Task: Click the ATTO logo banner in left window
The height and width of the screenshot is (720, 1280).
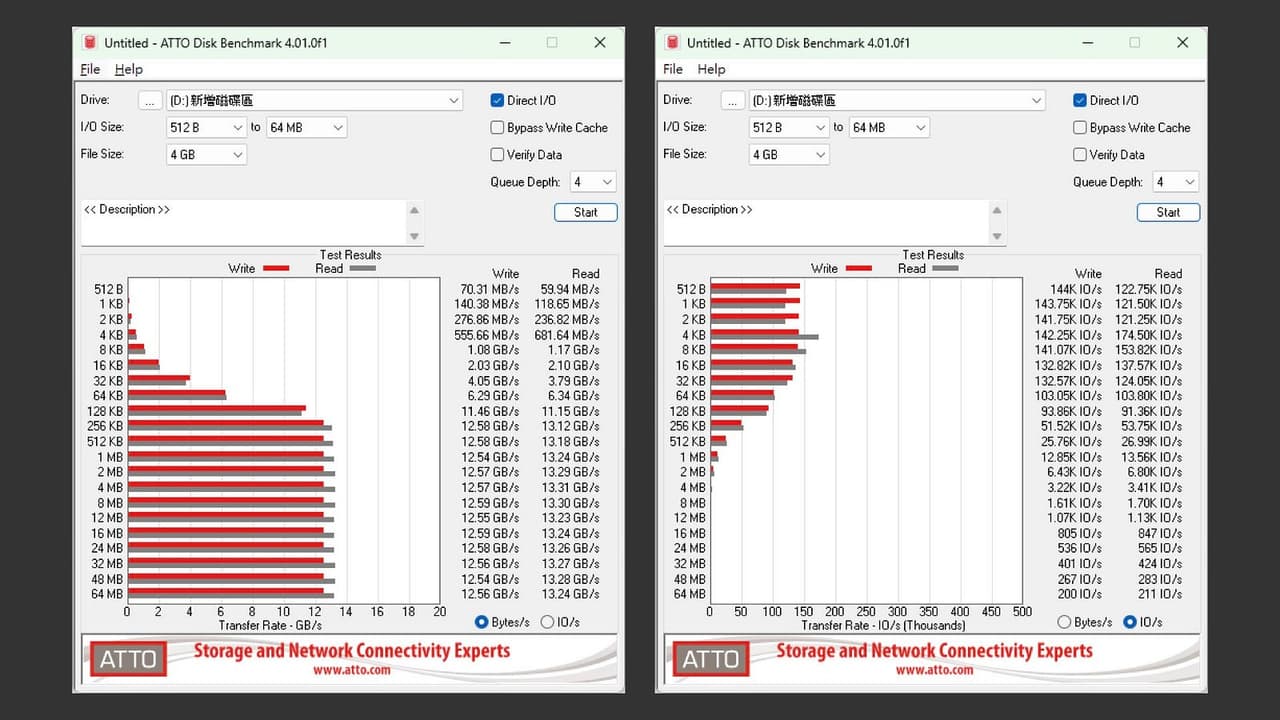Action: pos(348,658)
